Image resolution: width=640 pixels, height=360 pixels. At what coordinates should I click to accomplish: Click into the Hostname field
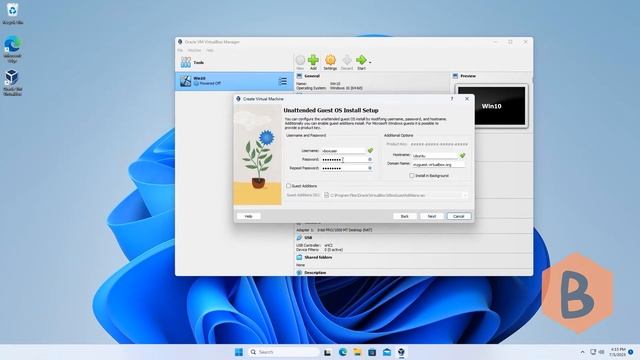435,156
